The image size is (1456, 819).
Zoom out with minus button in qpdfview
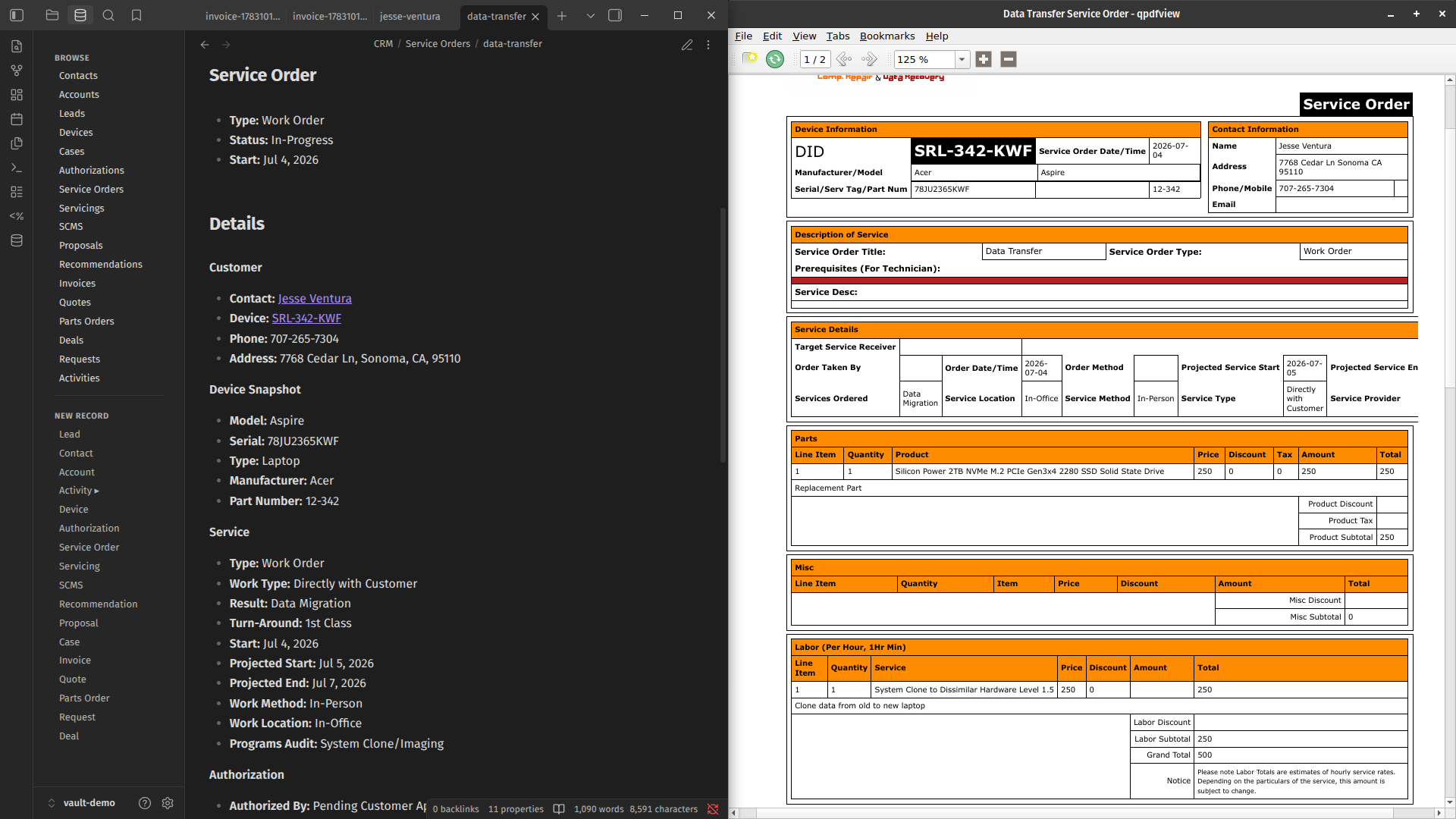[x=1009, y=59]
